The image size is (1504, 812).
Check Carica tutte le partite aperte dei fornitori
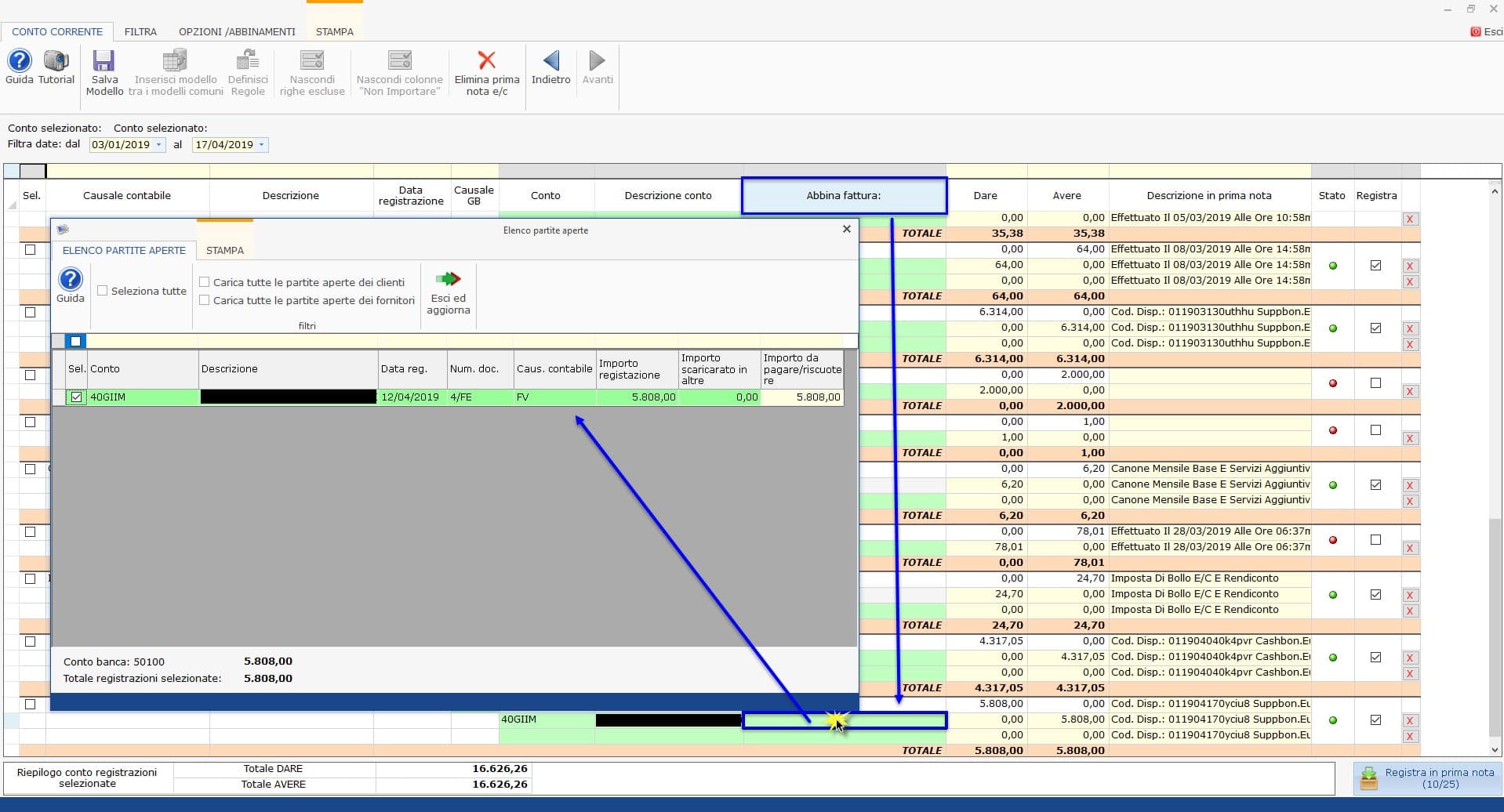tap(205, 300)
